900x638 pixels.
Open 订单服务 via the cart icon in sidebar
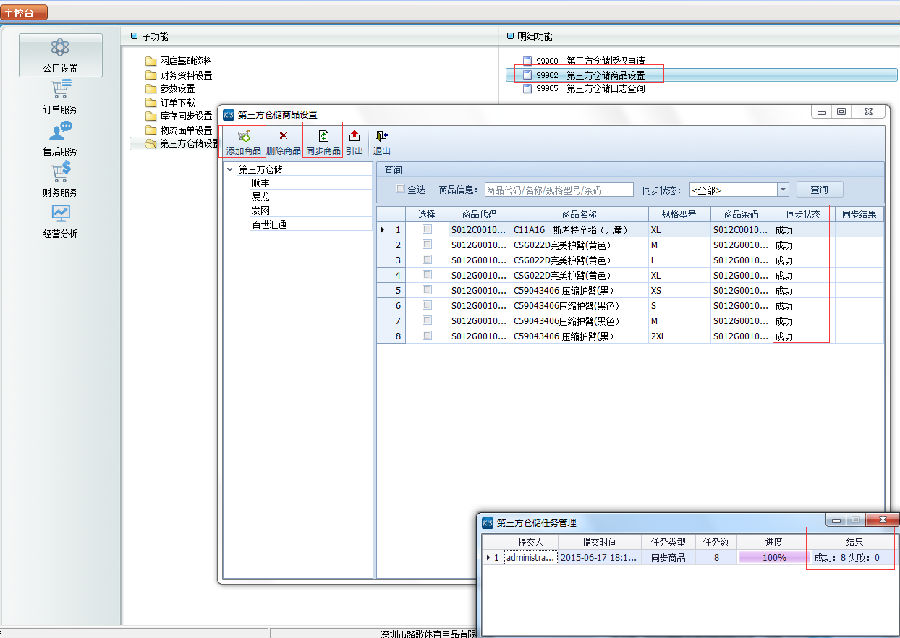pos(61,89)
